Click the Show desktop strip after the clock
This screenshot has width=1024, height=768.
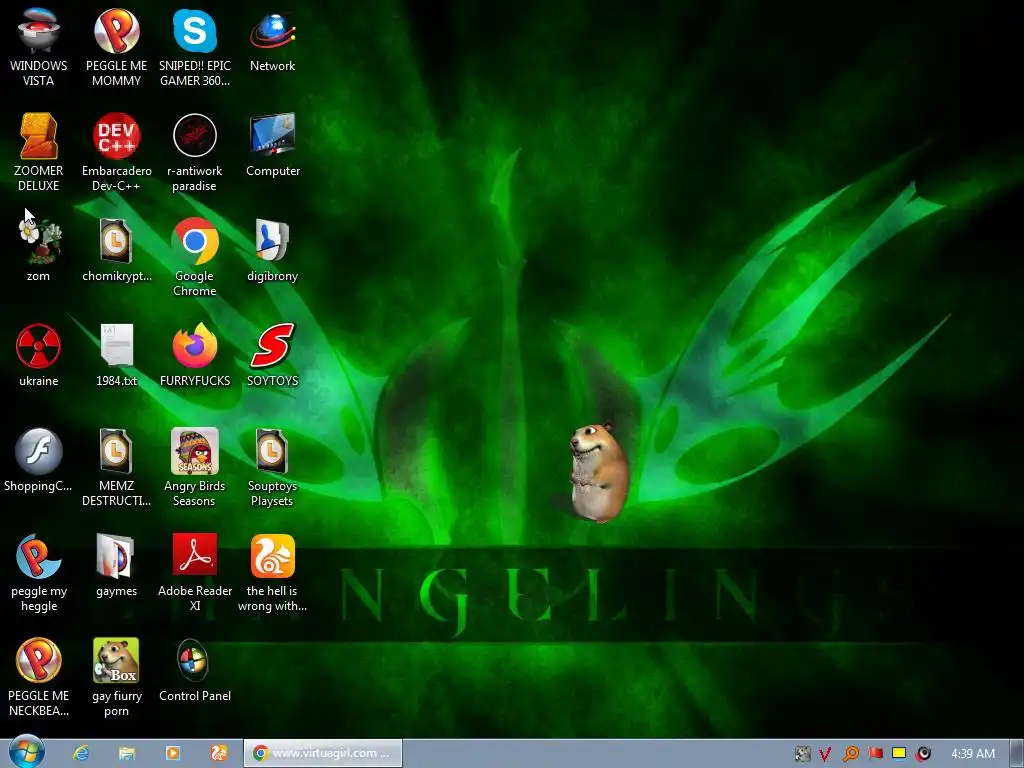point(1017,754)
